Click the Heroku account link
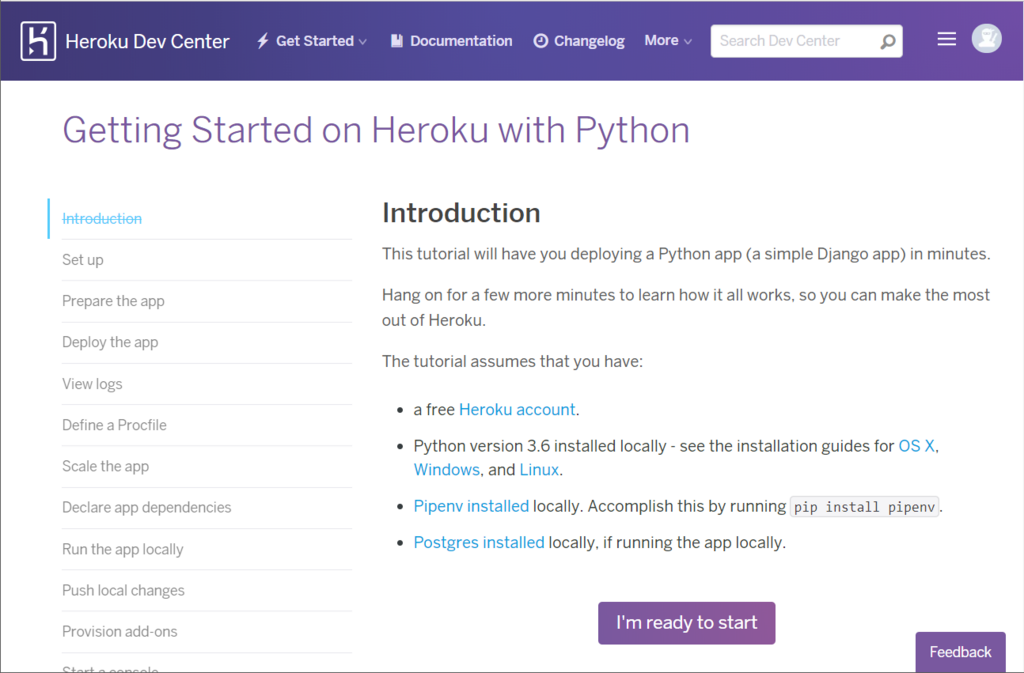Image resolution: width=1024 pixels, height=673 pixels. pyautogui.click(x=517, y=410)
